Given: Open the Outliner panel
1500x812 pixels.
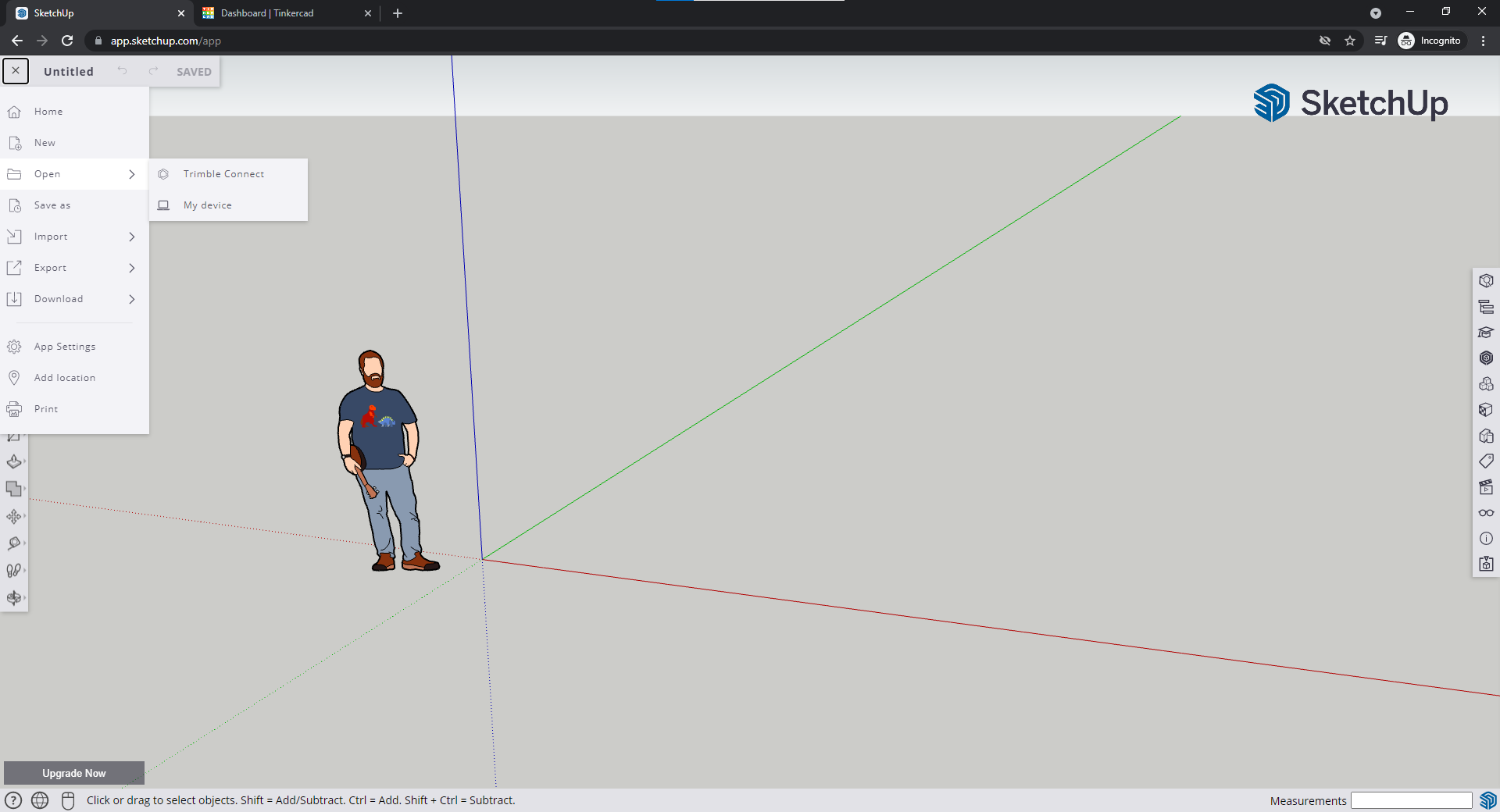Looking at the screenshot, I should (x=1486, y=307).
